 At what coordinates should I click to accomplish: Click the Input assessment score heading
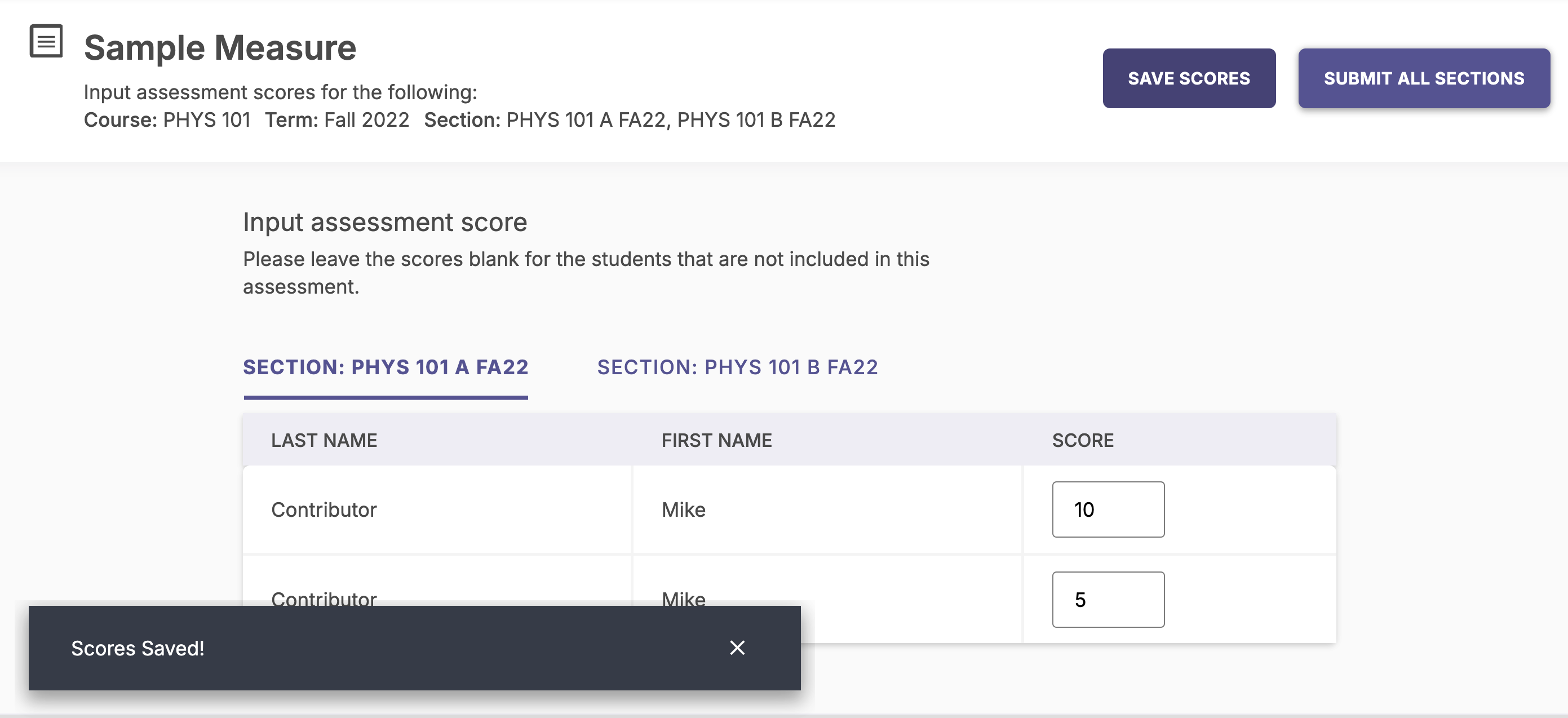(x=385, y=221)
